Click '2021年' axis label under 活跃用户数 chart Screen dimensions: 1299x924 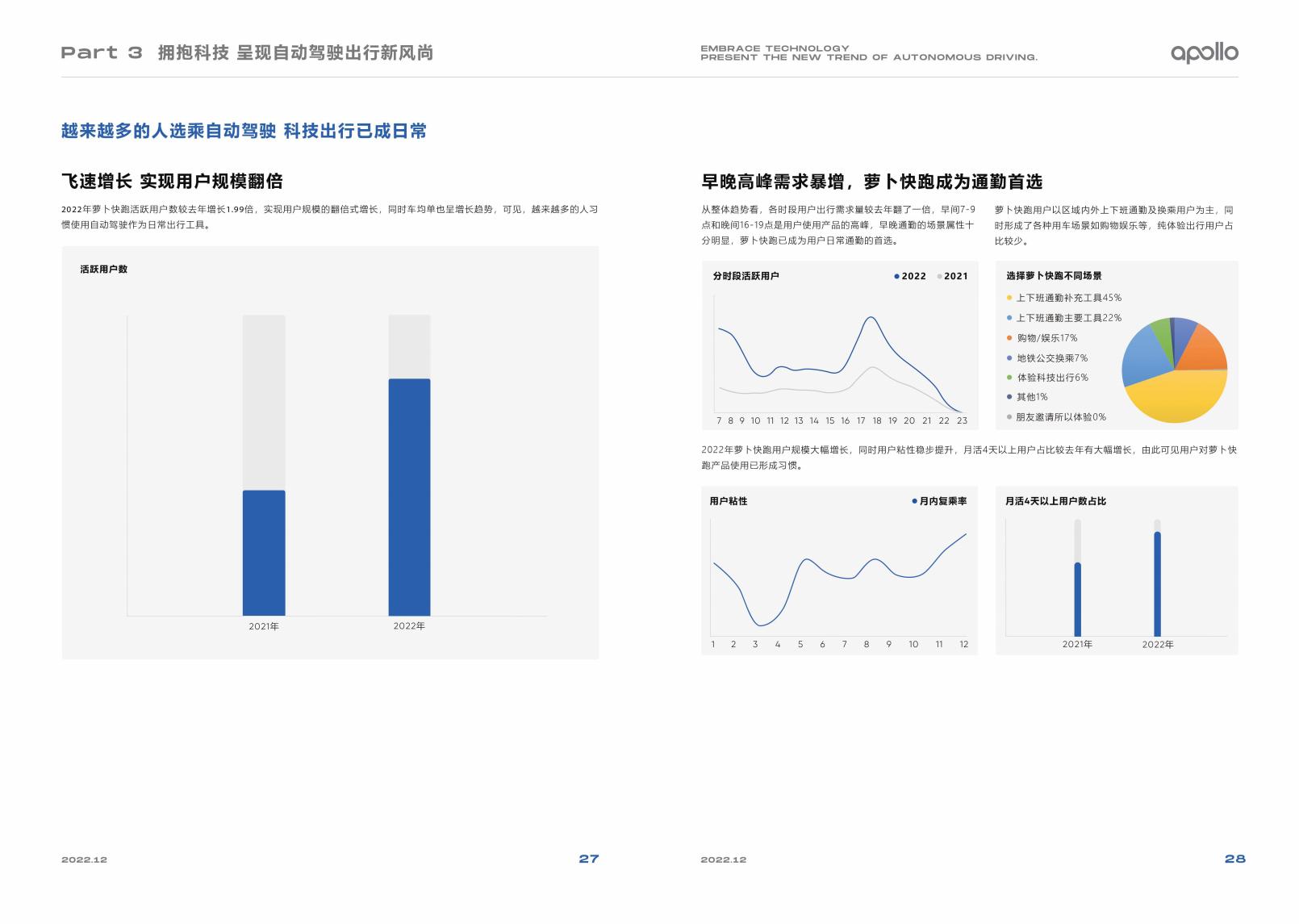(x=264, y=626)
